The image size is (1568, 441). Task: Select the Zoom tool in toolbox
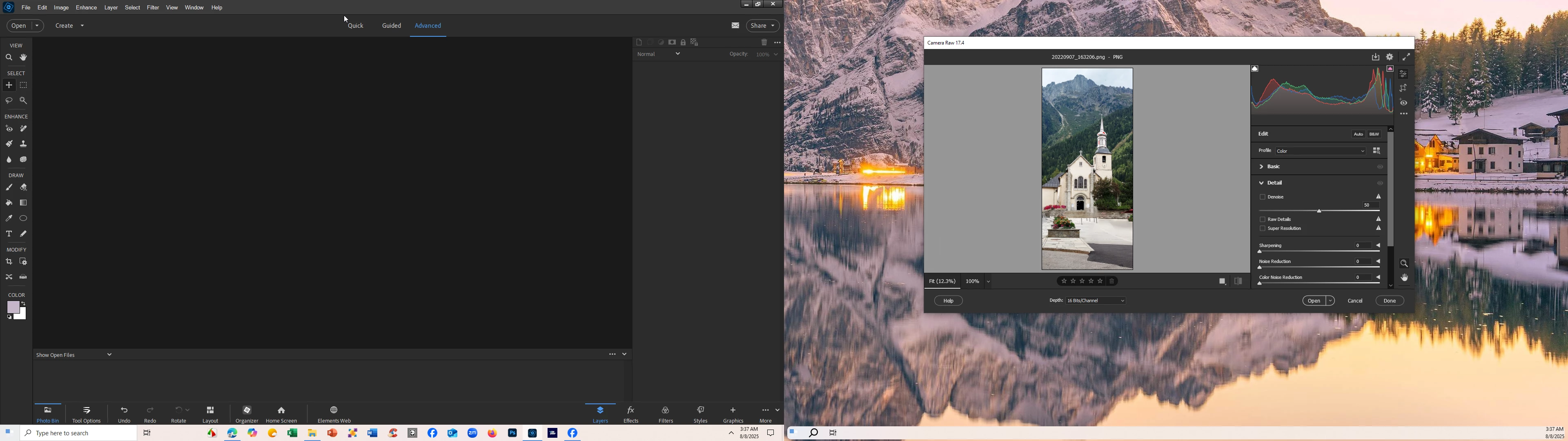point(9,58)
